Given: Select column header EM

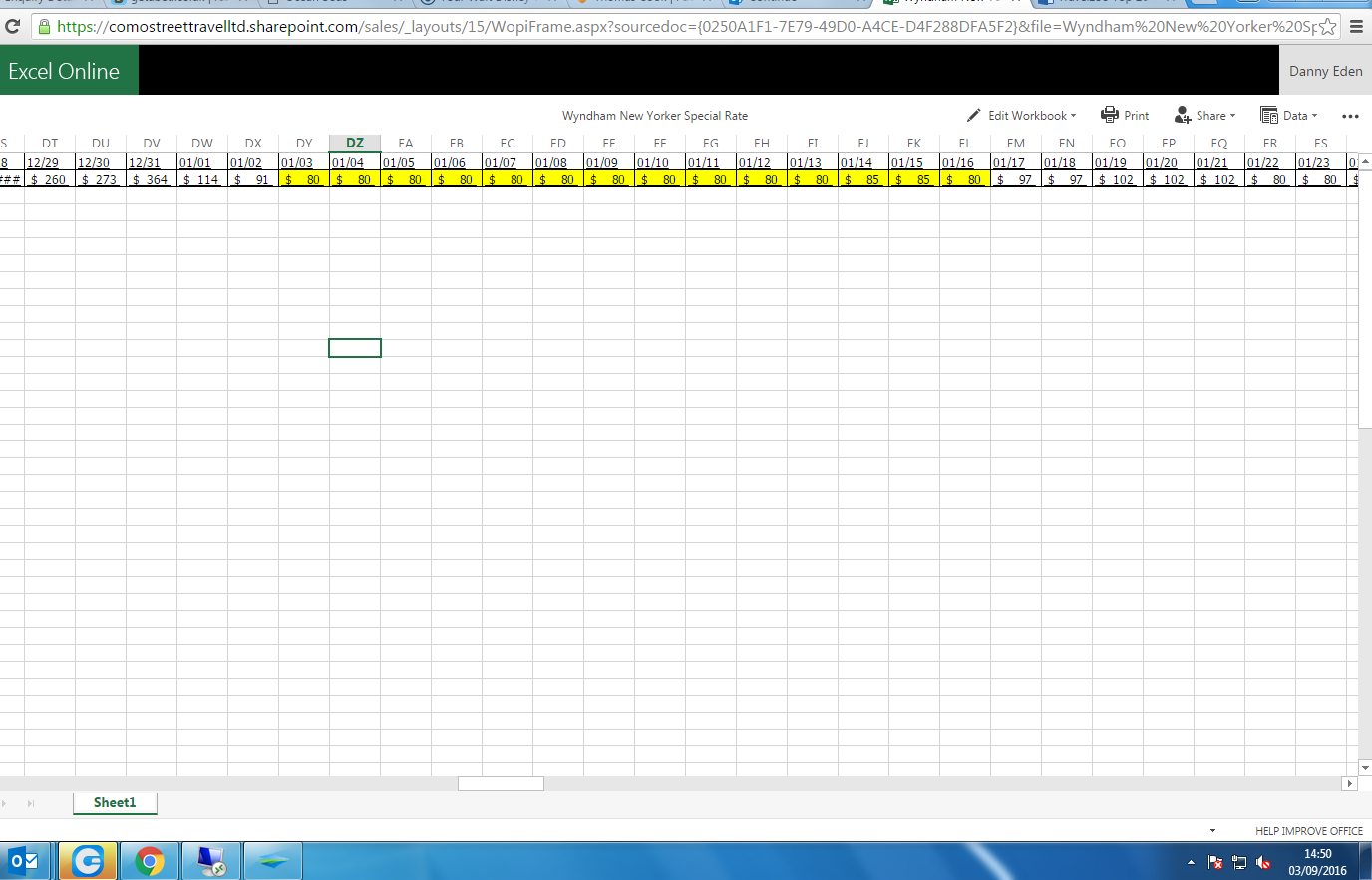Looking at the screenshot, I should tap(1016, 144).
